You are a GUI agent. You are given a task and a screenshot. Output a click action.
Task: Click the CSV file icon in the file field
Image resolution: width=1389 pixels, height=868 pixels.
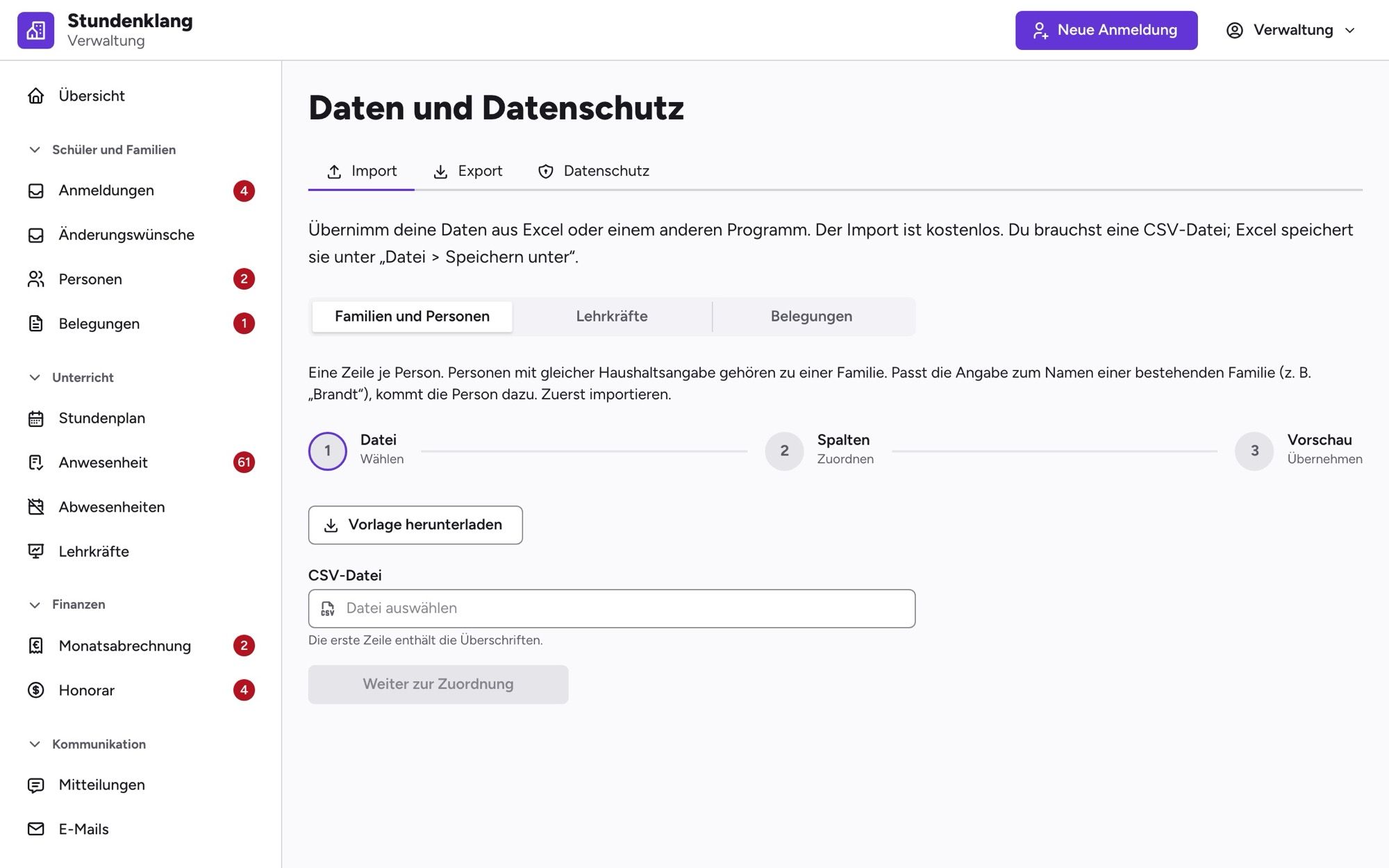click(328, 609)
